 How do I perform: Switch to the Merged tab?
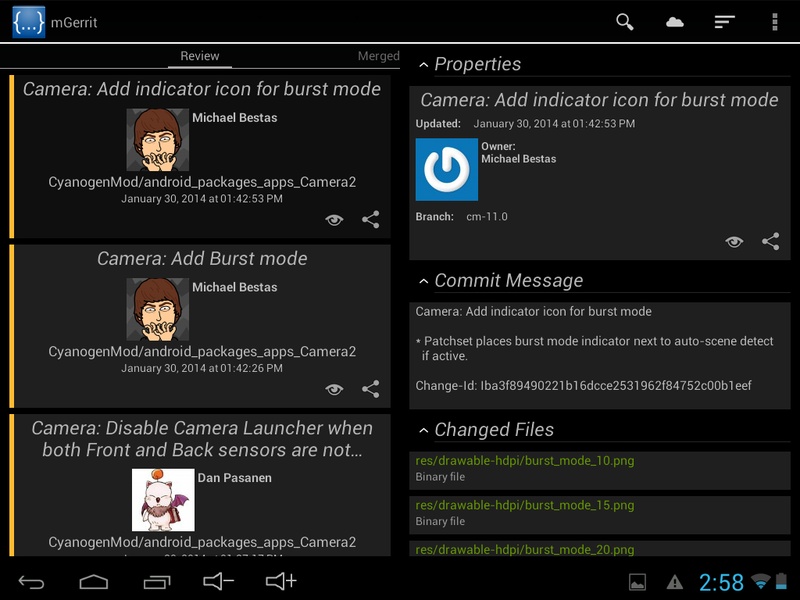click(379, 56)
